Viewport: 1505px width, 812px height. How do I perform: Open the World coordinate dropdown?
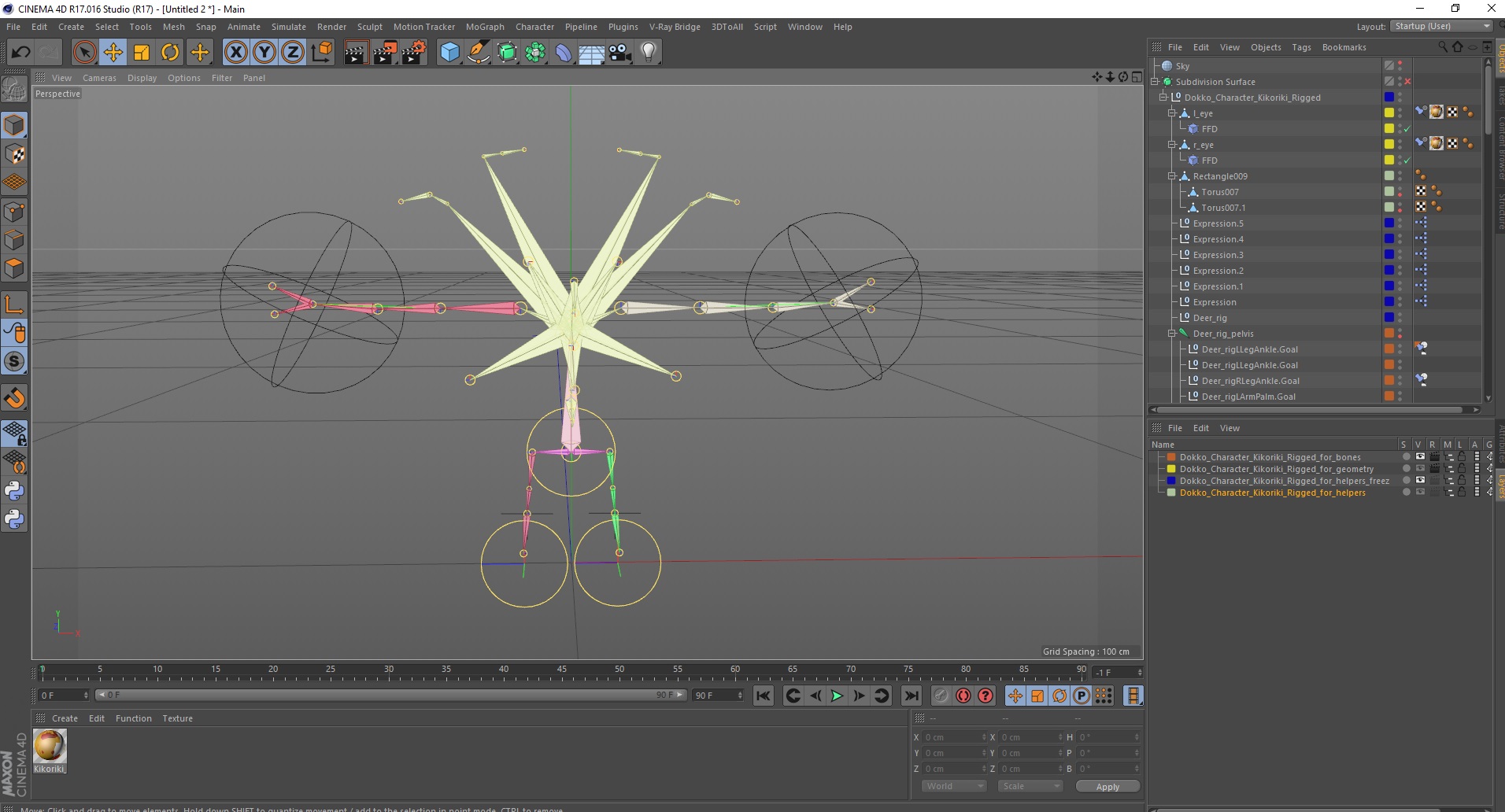pyautogui.click(x=954, y=786)
